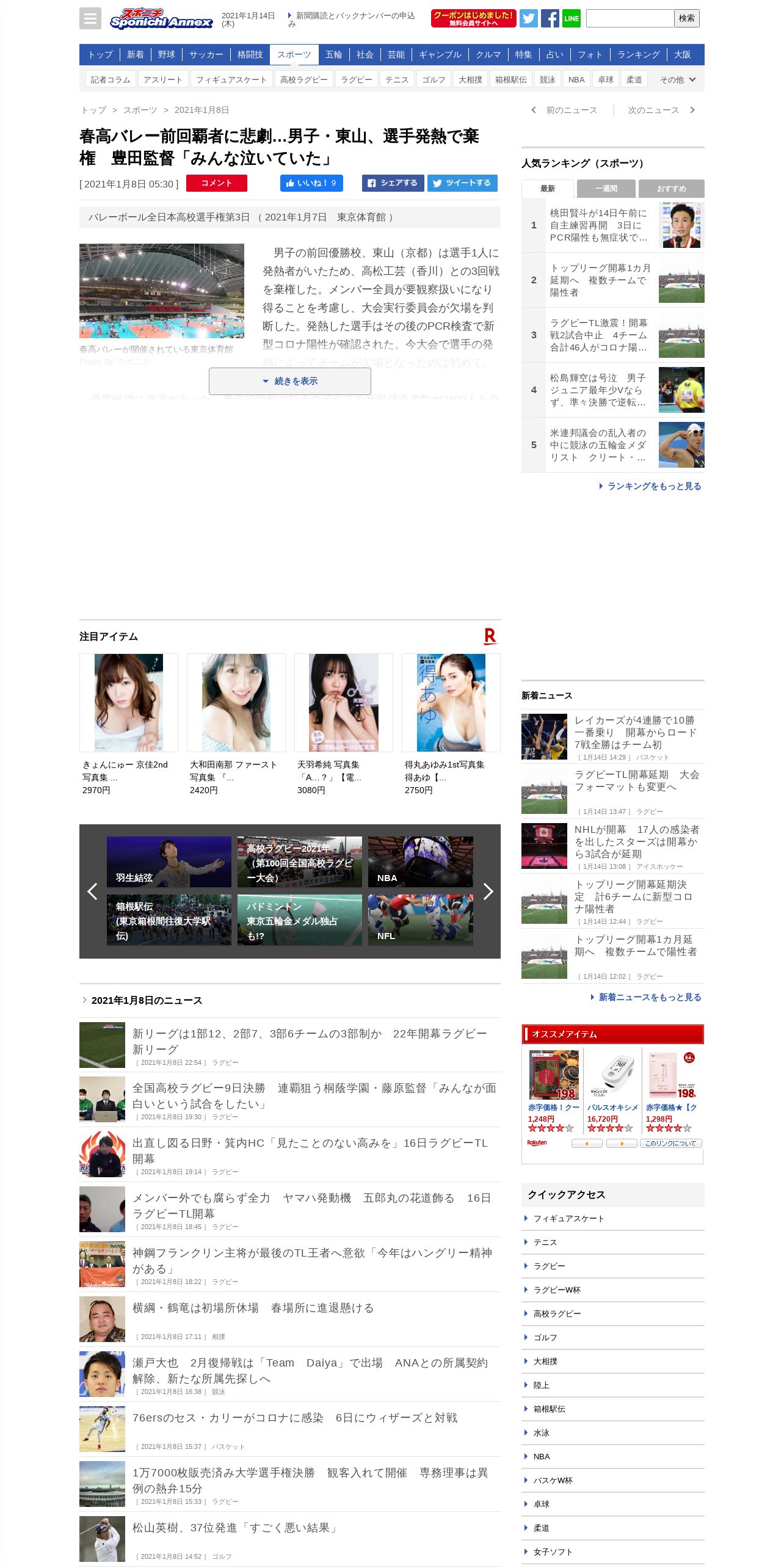Click the left arrow of sports carousel
This screenshot has width=784, height=1568.
click(x=92, y=891)
